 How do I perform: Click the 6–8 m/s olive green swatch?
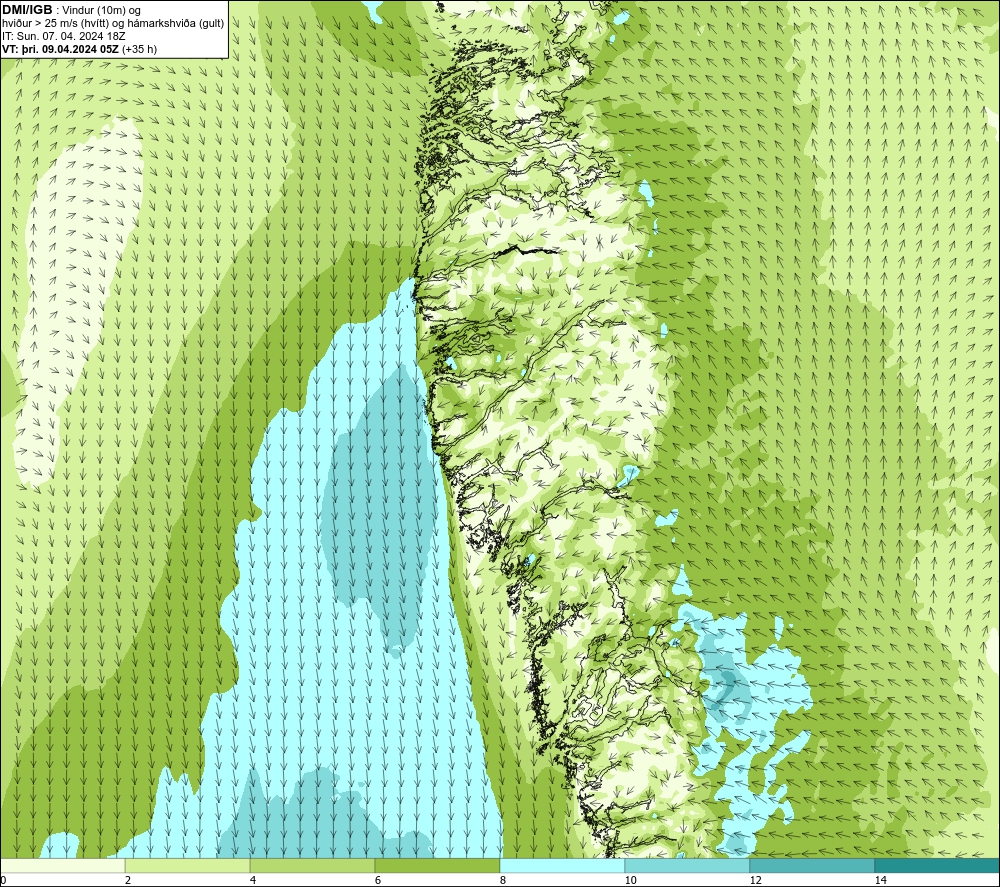[438, 865]
